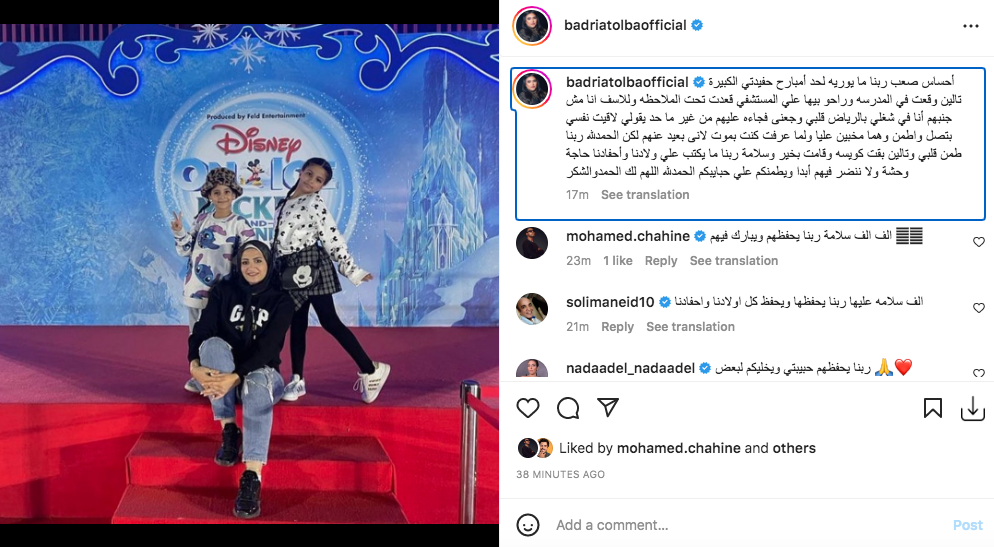This screenshot has width=994, height=547.
Task: Reply to mohamed.chahine's comment
Action: [x=661, y=261]
